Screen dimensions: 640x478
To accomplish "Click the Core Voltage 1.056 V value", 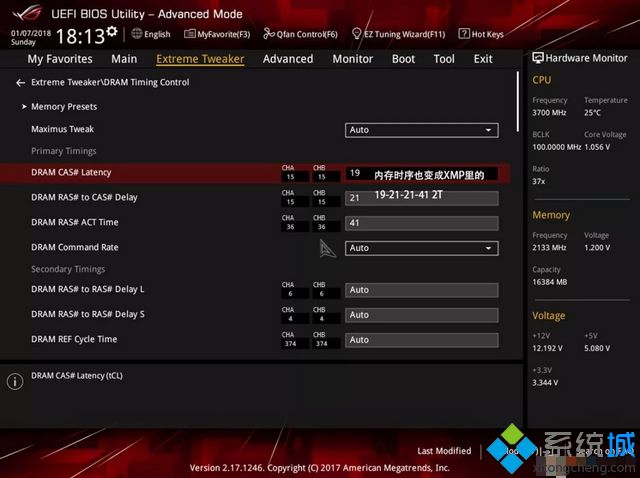I will pos(597,147).
